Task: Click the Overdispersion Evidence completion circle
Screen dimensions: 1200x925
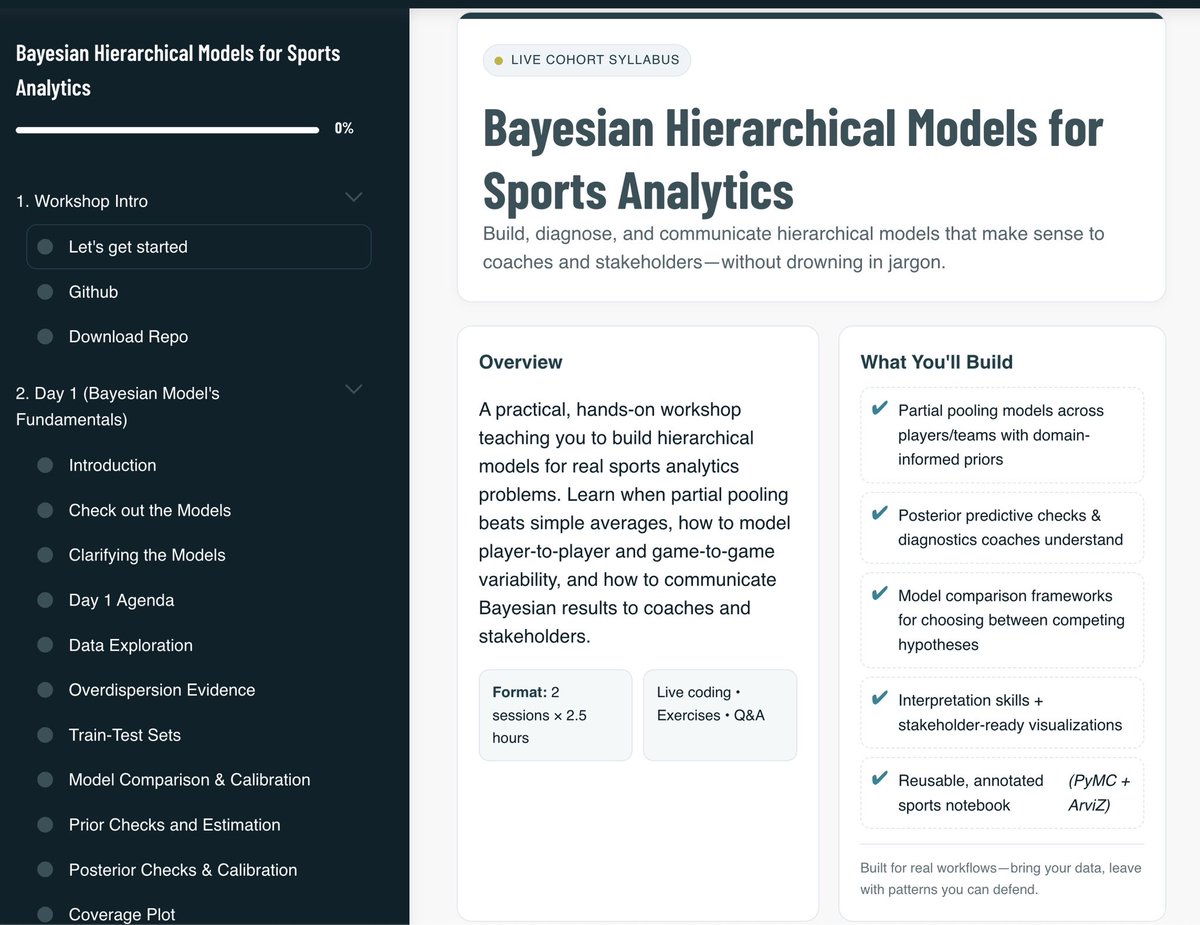Action: pyautogui.click(x=44, y=690)
